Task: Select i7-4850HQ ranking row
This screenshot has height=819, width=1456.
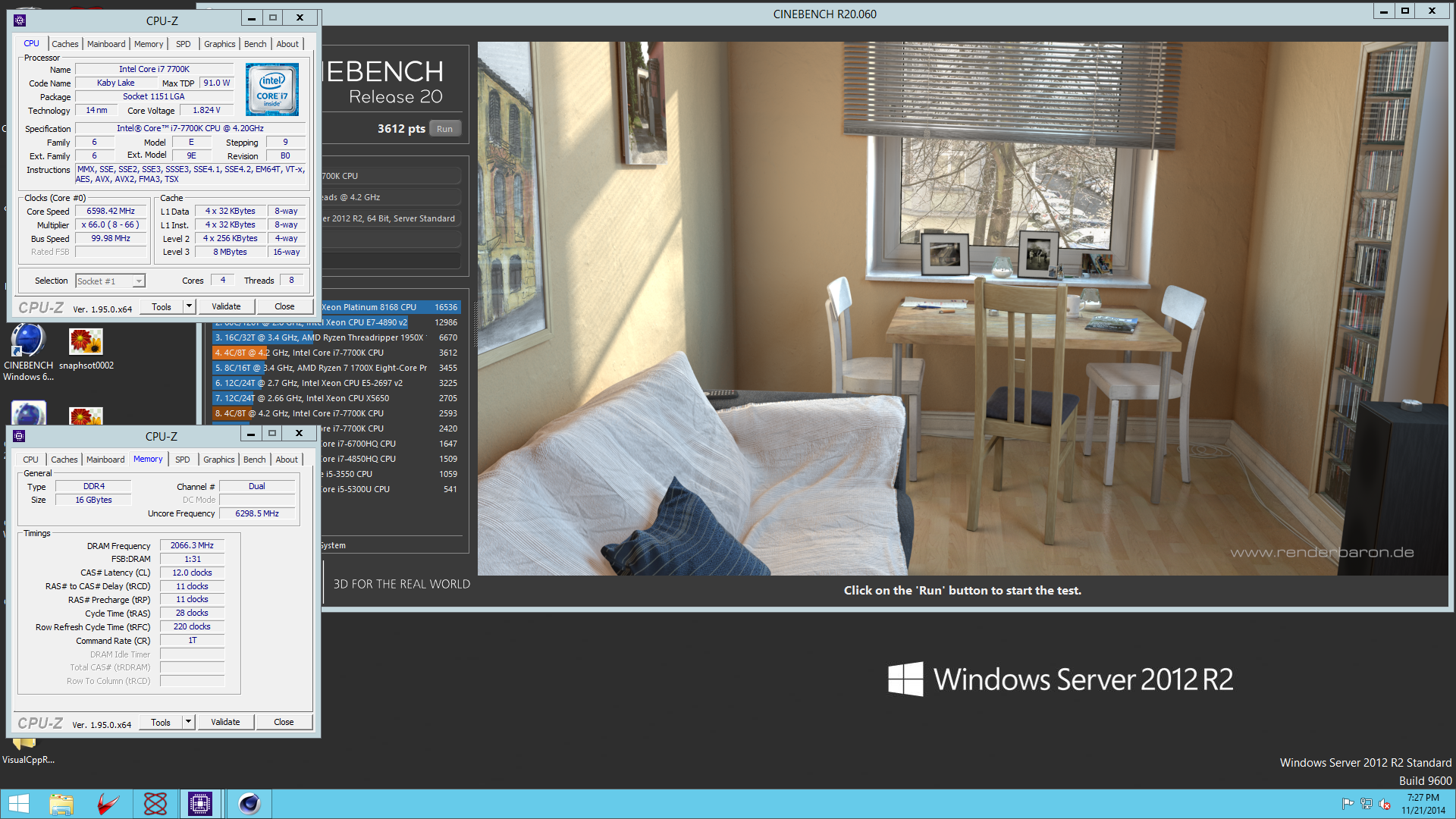Action: [x=391, y=459]
